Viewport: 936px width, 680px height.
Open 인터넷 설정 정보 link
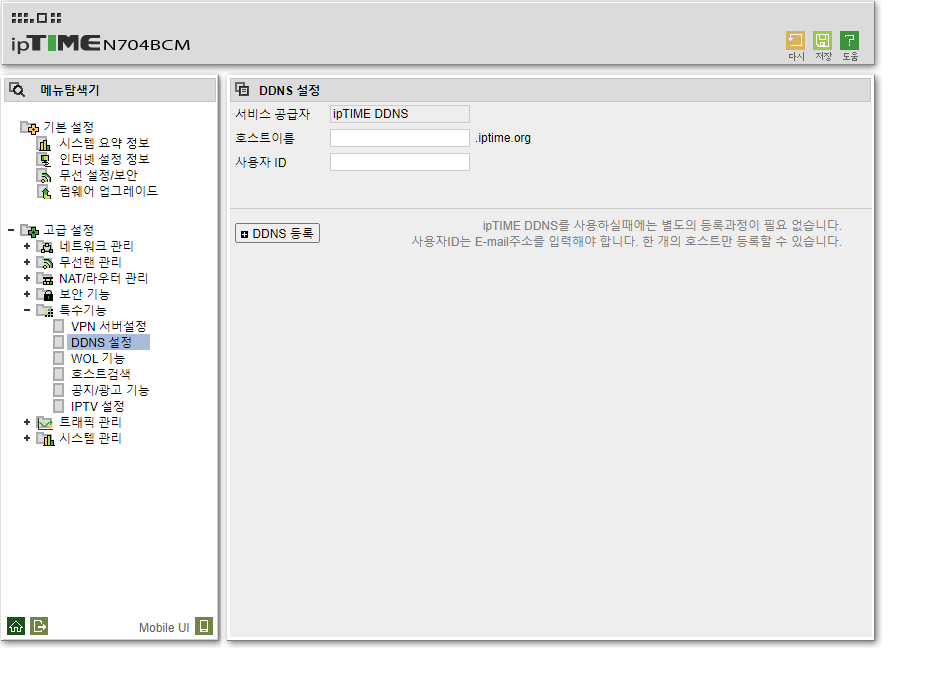[x=104, y=159]
